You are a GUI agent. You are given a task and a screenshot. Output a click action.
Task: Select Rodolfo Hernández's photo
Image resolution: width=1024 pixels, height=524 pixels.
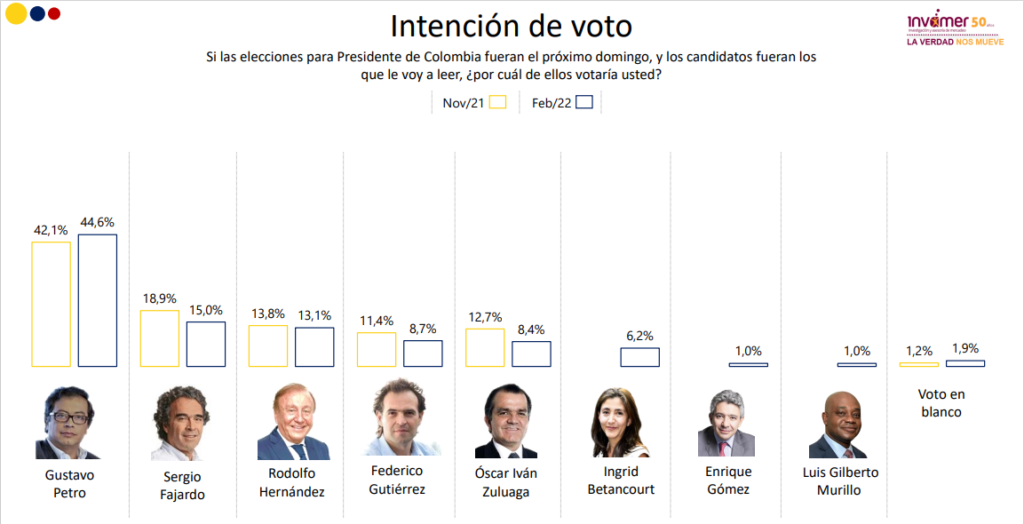coord(294,421)
